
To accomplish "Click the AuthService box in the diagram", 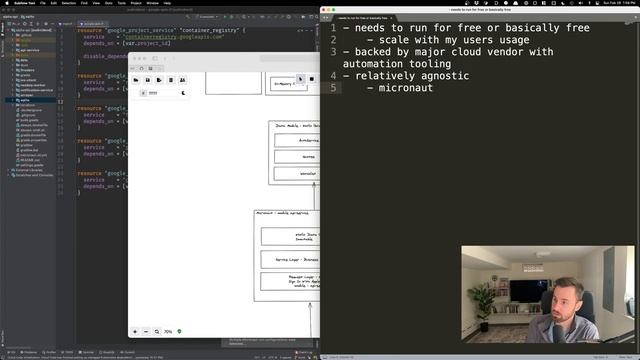I will pyautogui.click(x=297, y=140).
